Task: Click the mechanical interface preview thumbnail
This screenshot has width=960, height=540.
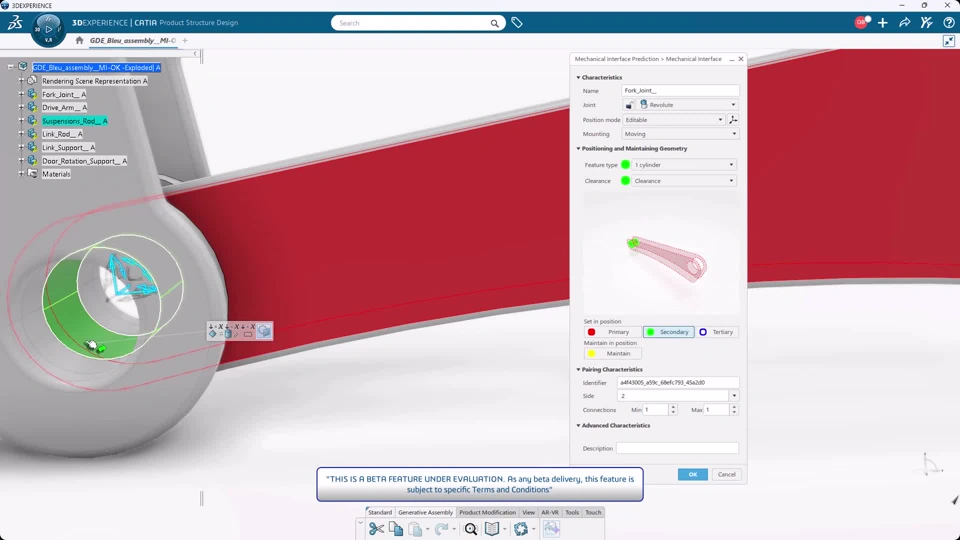Action: point(661,253)
